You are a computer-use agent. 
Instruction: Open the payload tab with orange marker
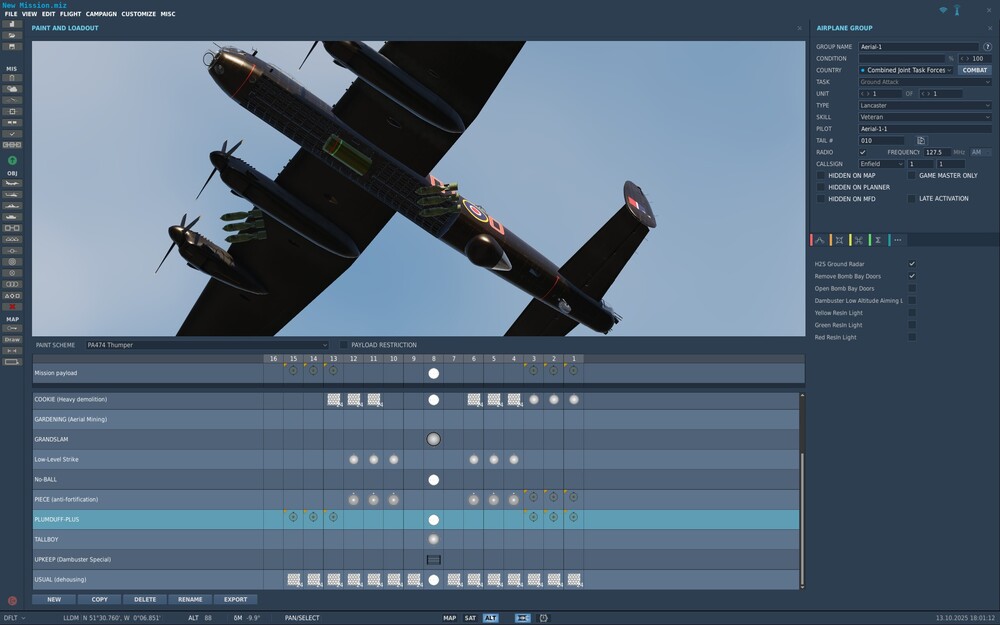[839, 240]
